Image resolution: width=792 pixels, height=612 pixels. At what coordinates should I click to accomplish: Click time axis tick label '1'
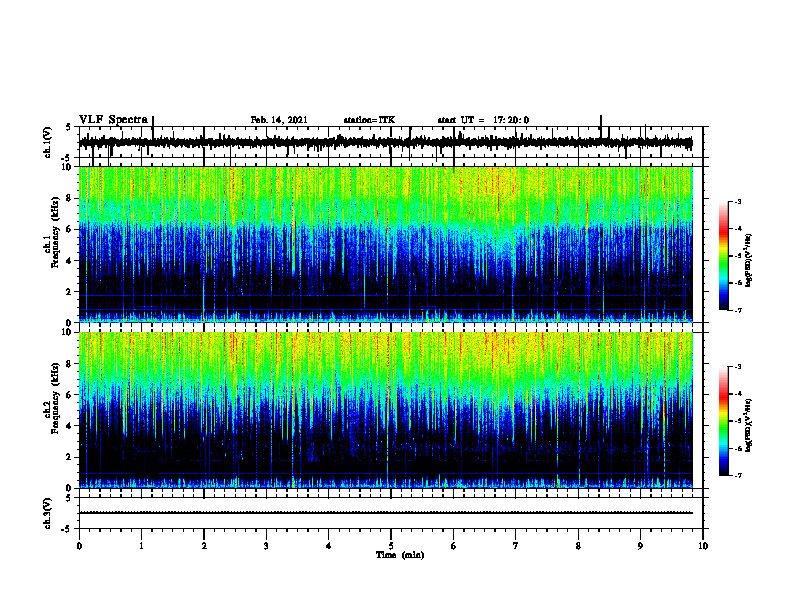pyautogui.click(x=141, y=546)
